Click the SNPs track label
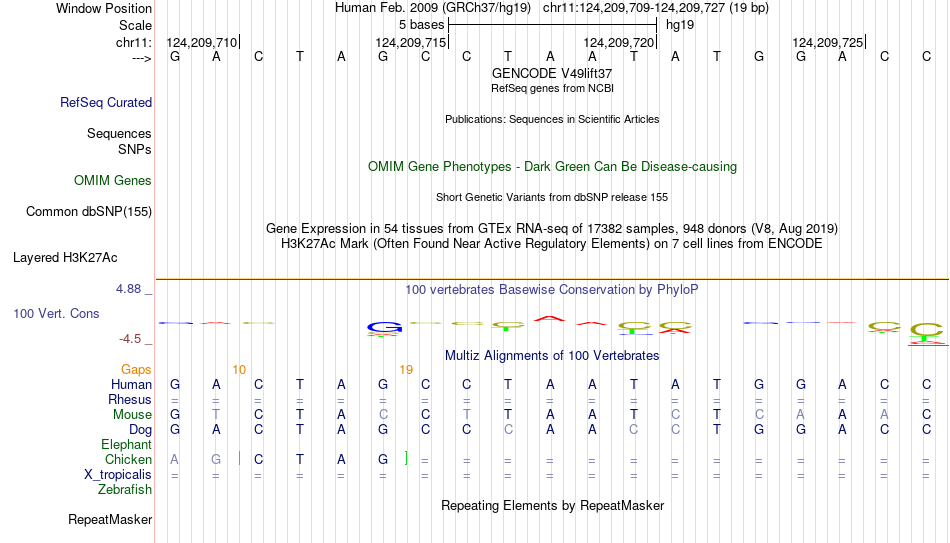This screenshot has height=543, width=950. (x=135, y=149)
